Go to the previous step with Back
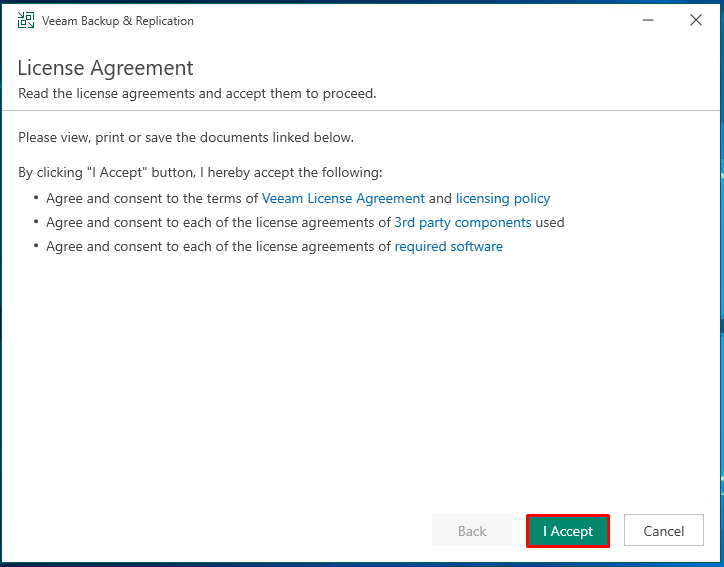Image resolution: width=724 pixels, height=567 pixels. click(x=471, y=531)
